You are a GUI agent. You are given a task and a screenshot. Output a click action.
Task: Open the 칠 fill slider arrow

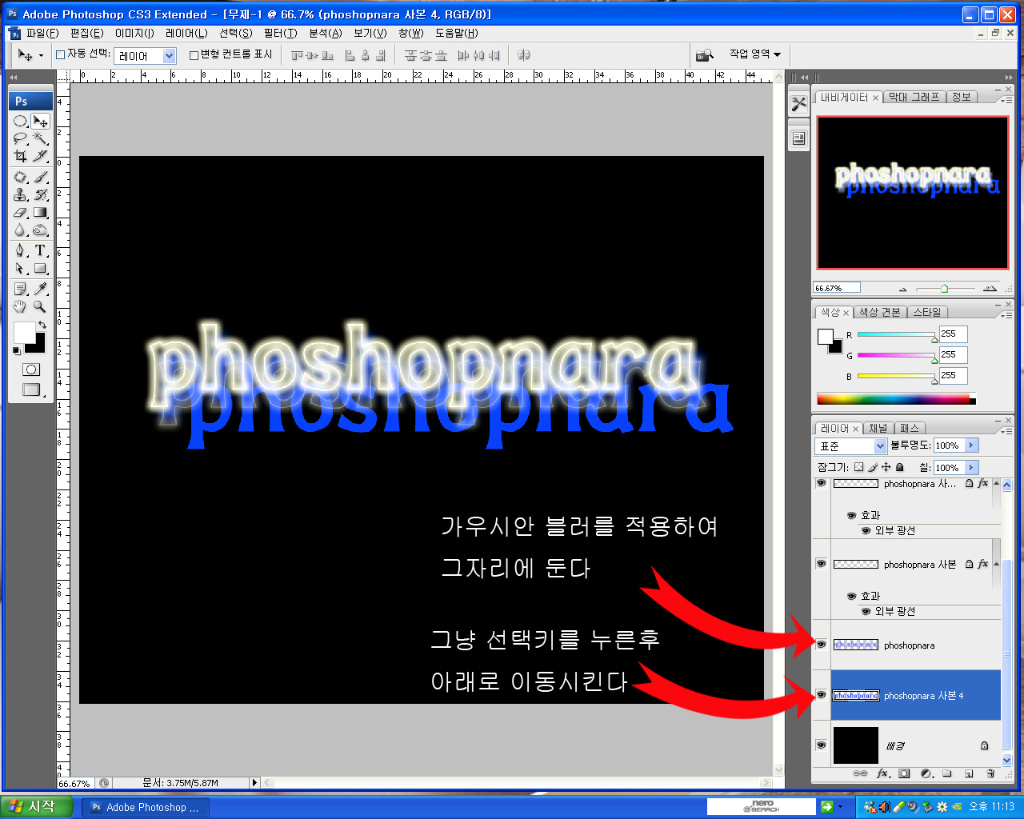click(972, 468)
